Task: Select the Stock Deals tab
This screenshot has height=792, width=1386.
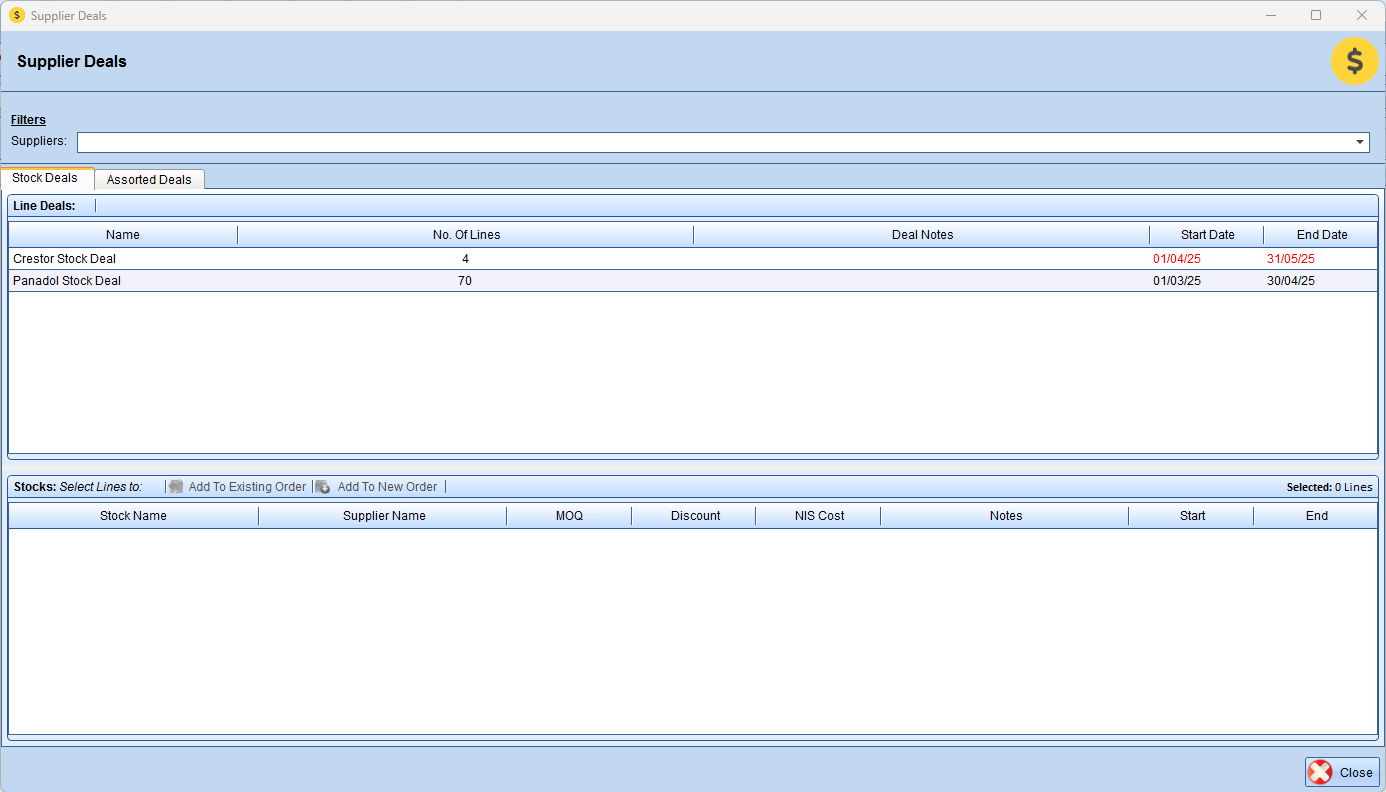Action: point(45,178)
